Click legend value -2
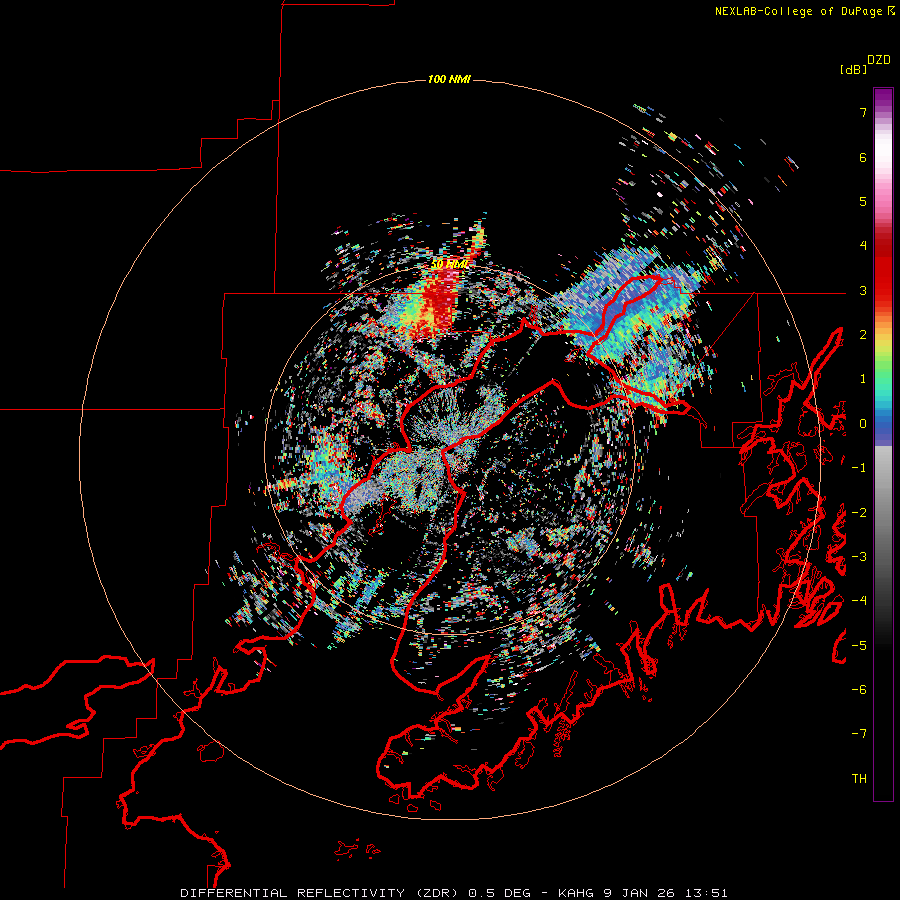The height and width of the screenshot is (900, 900). [859, 513]
